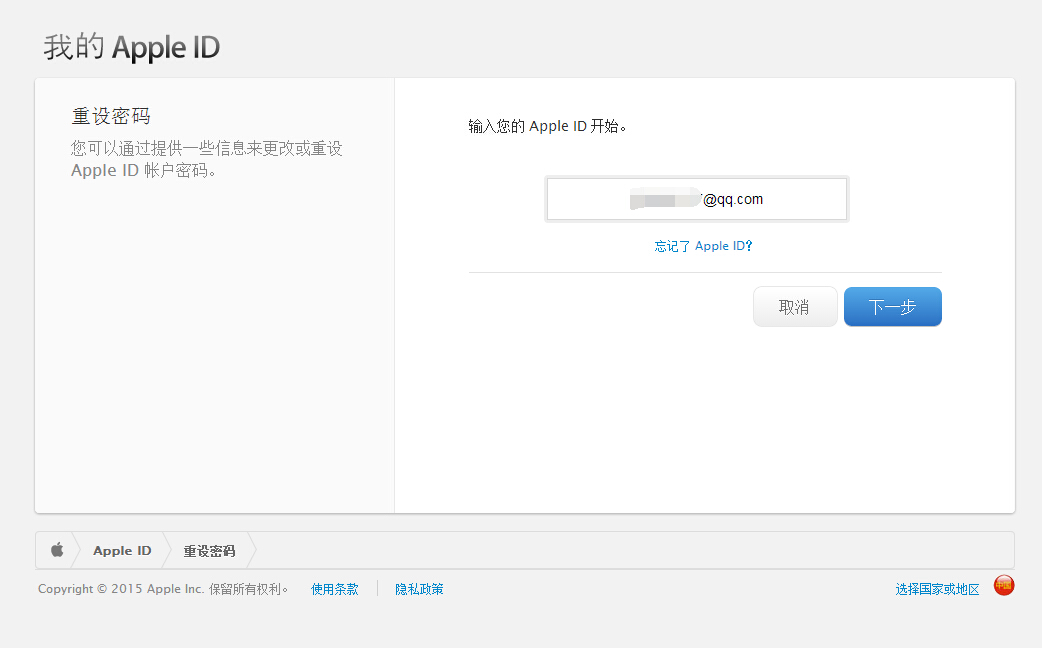Click the chevron separator after 重设密码
Image resolution: width=1042 pixels, height=648 pixels.
coord(252,549)
